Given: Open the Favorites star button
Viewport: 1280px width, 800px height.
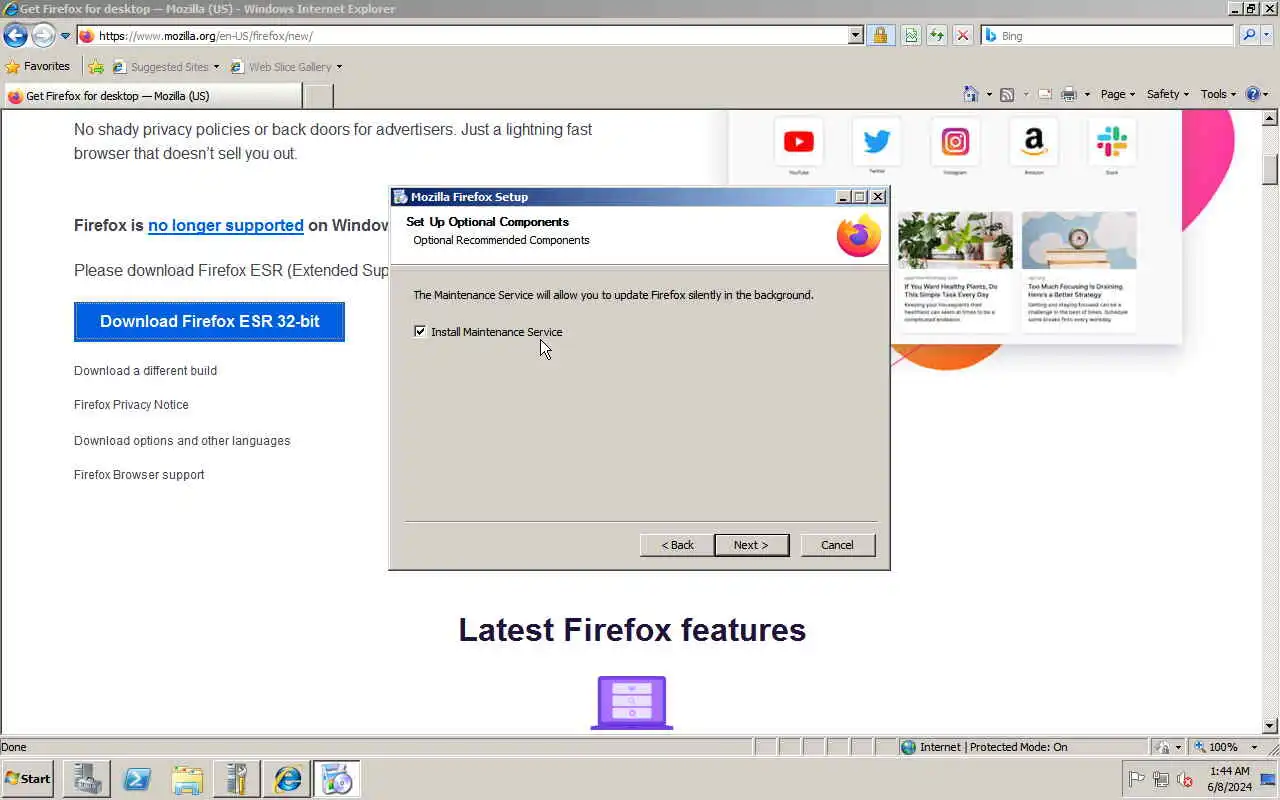Looking at the screenshot, I should pyautogui.click(x=38, y=67).
